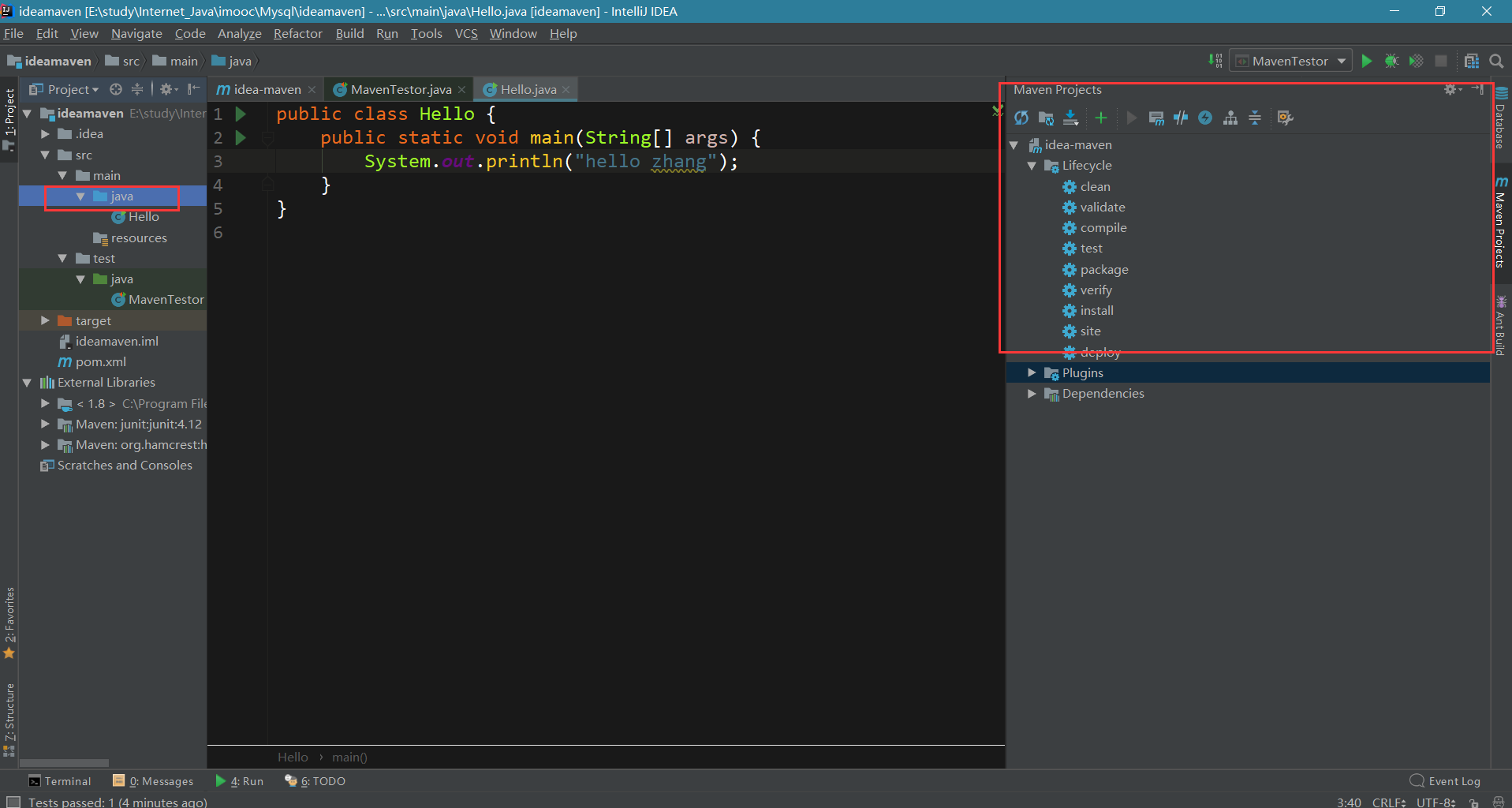Screen dimensions: 1512x808
Task: Run main method from line 2 gutter
Action: (241, 137)
